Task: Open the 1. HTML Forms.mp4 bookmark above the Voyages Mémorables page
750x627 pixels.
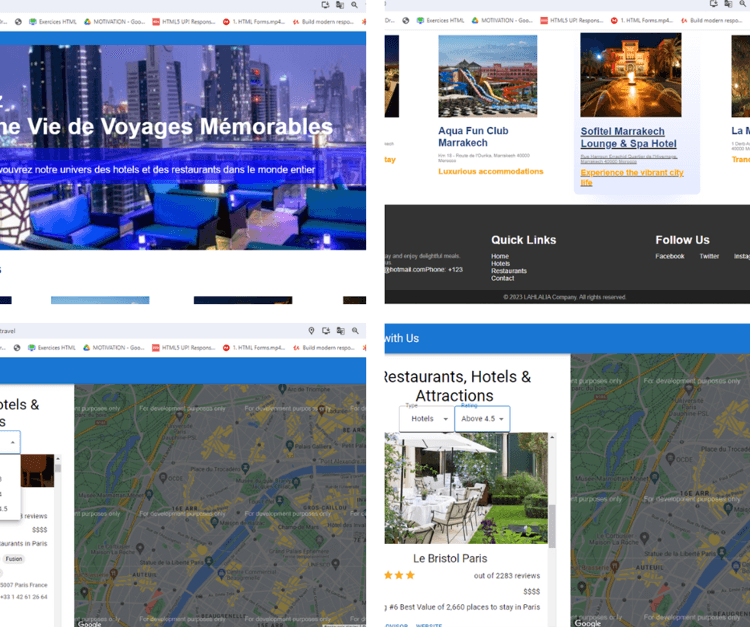Action: 254,22
